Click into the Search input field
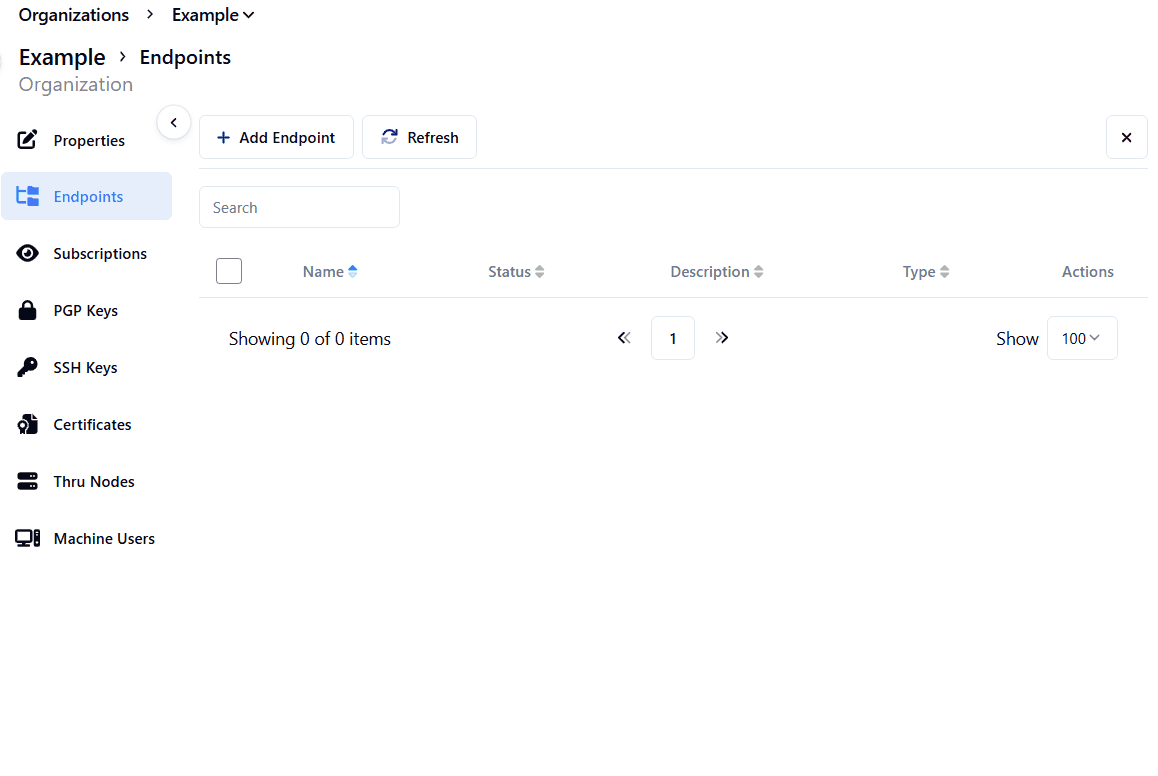Image resolution: width=1158 pixels, height=776 pixels. click(x=299, y=207)
